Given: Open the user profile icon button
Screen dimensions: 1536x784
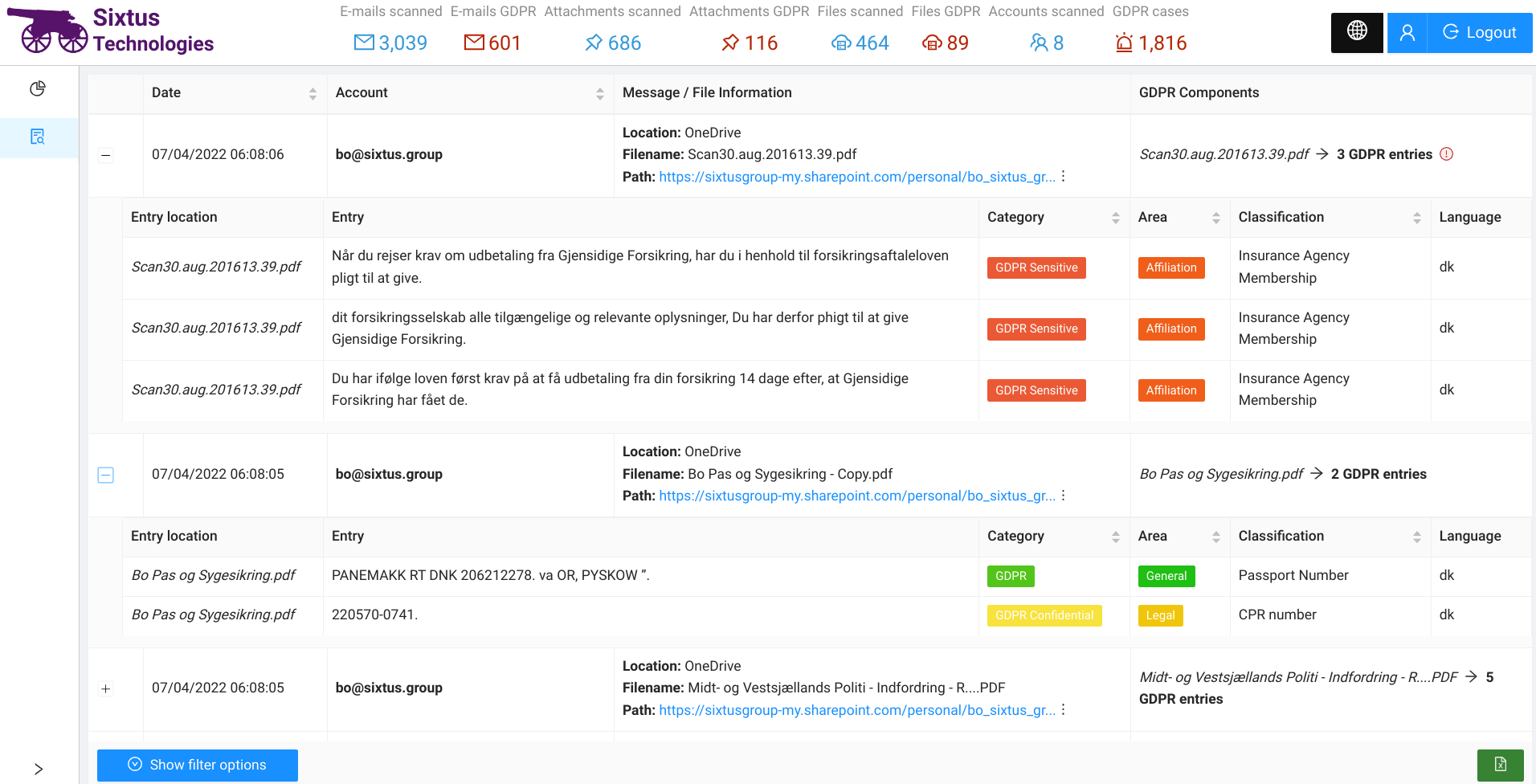Looking at the screenshot, I should [1407, 33].
